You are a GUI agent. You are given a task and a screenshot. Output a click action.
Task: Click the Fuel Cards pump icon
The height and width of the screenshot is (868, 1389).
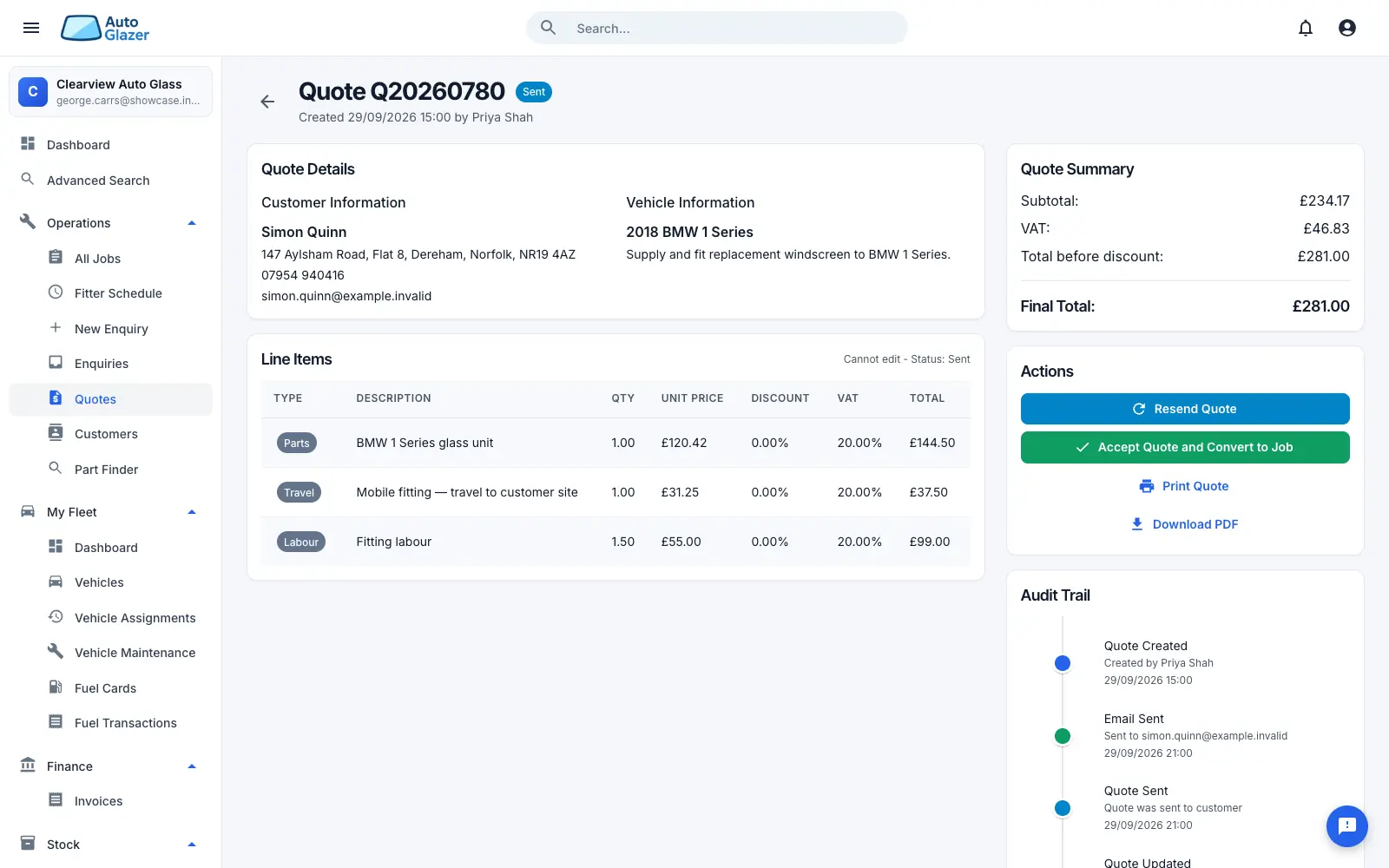tap(56, 687)
